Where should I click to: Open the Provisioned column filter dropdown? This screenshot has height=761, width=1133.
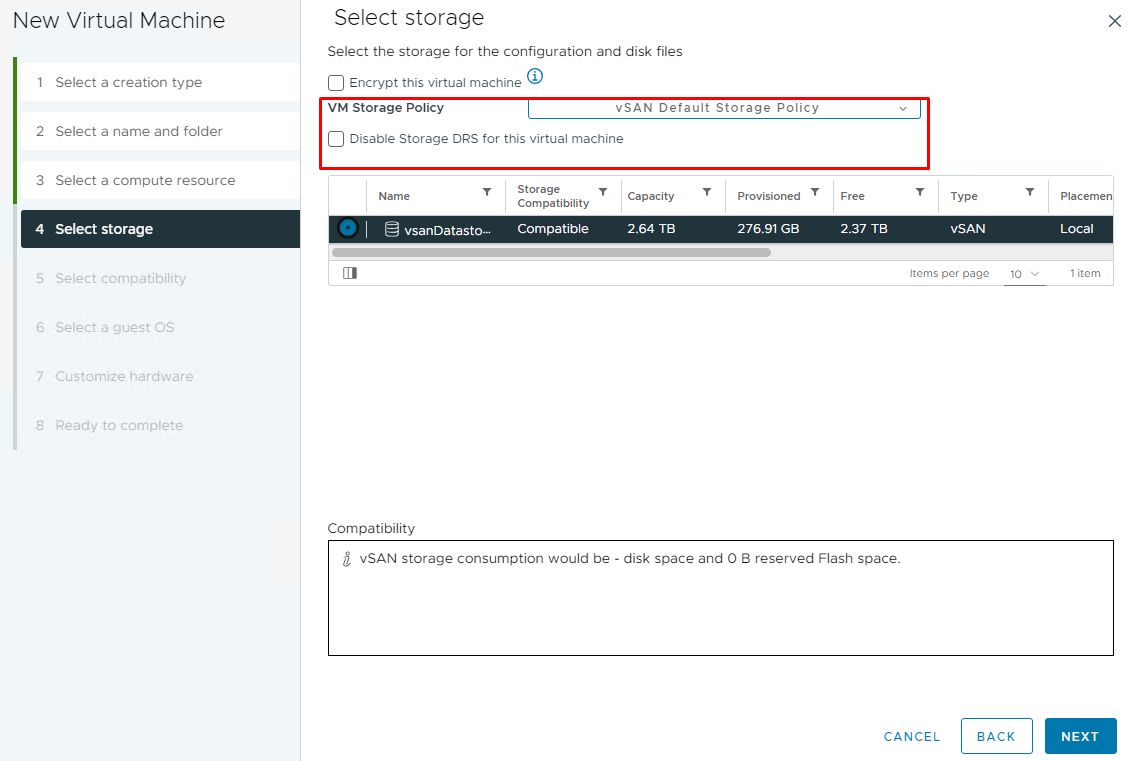[x=815, y=193]
